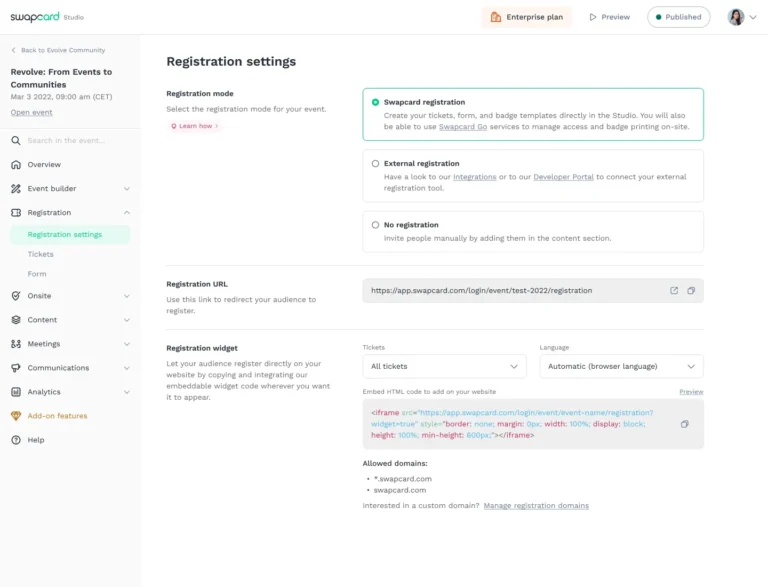Expand the Onsite section

(127, 296)
